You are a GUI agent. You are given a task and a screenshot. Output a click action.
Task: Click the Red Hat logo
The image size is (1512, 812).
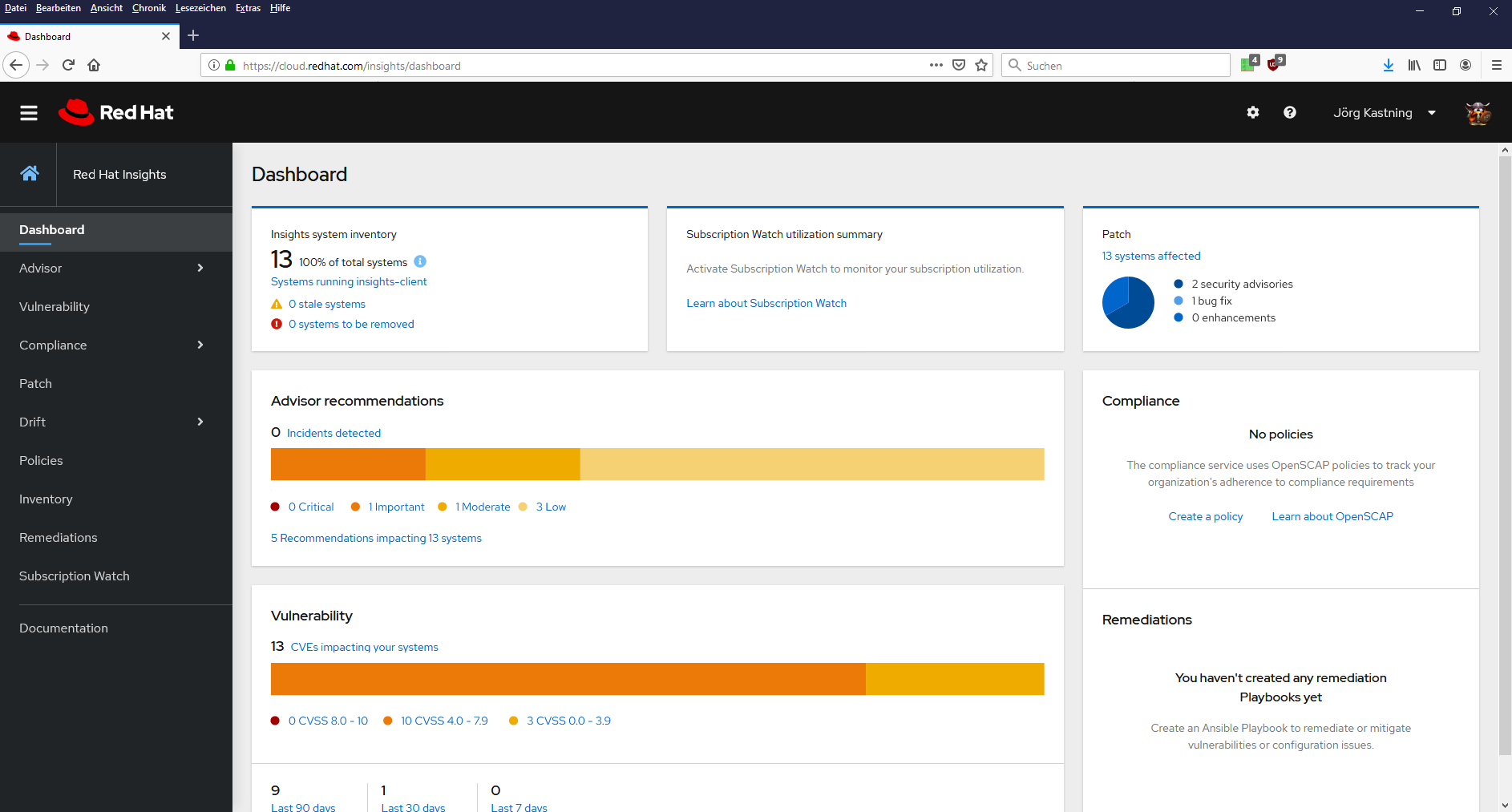(x=115, y=112)
